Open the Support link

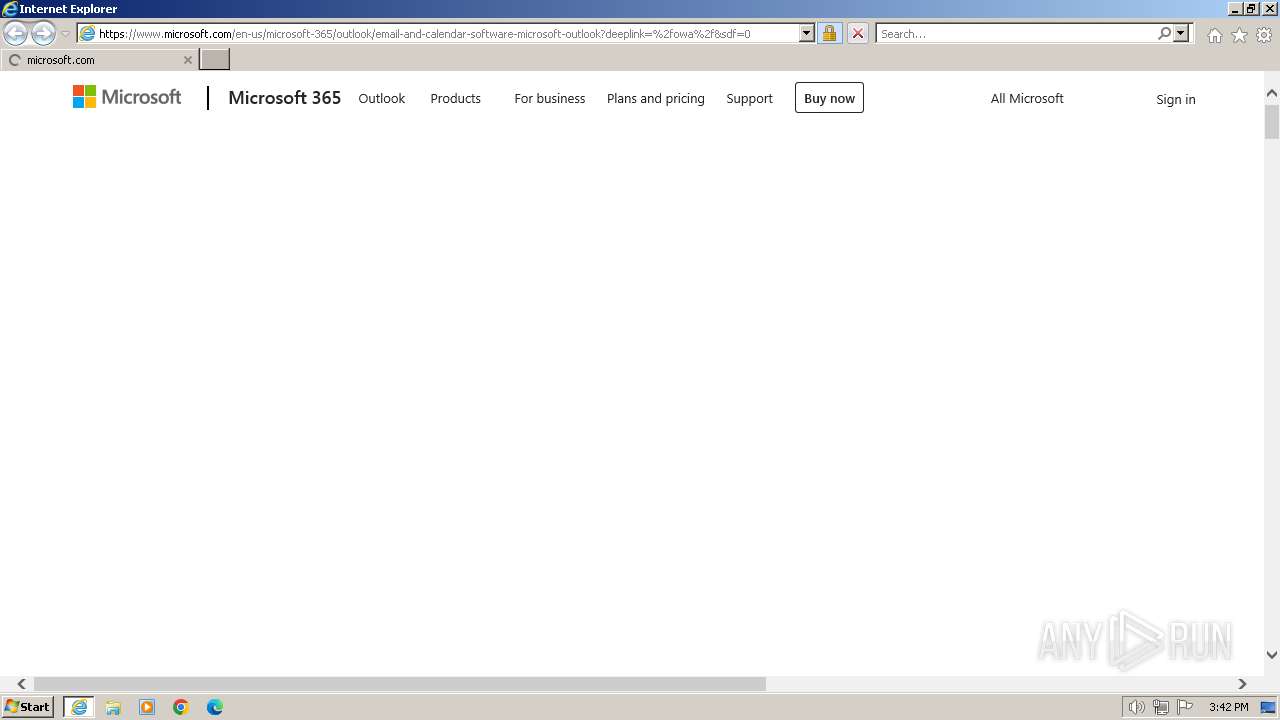[x=749, y=98]
